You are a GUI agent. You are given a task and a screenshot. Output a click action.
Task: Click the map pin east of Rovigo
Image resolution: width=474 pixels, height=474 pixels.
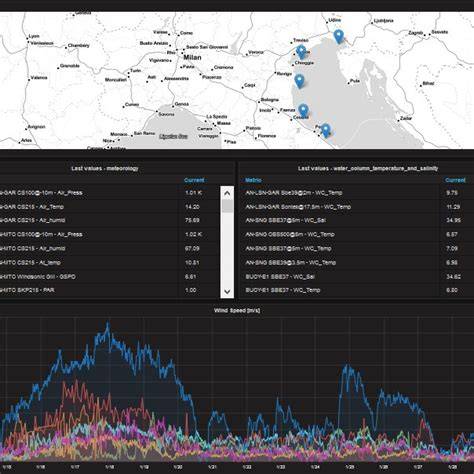pos(300,81)
